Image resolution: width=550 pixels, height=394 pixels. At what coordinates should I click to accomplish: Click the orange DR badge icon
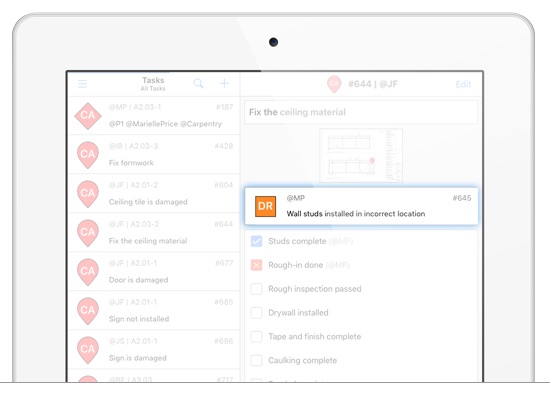pyautogui.click(x=265, y=206)
